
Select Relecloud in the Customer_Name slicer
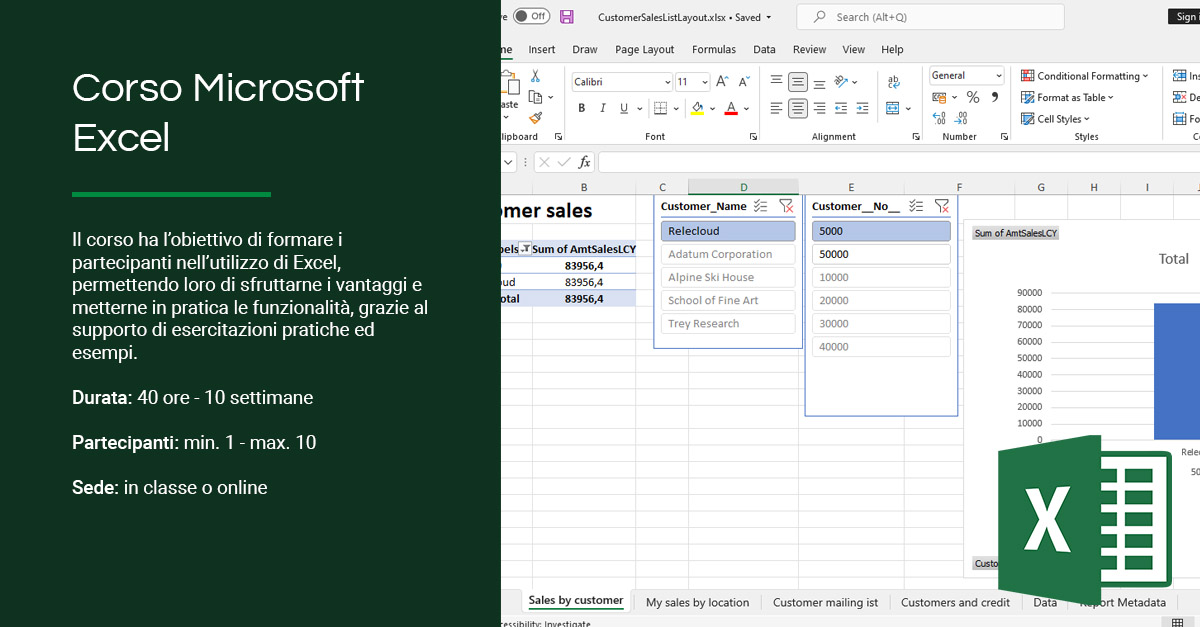727,230
